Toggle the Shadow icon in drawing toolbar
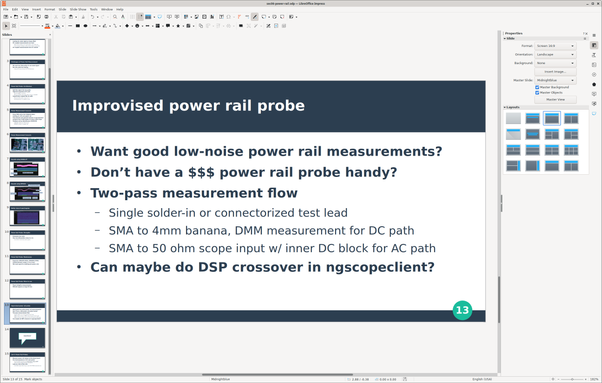Image resolution: width=602 pixels, height=383 pixels. click(241, 26)
